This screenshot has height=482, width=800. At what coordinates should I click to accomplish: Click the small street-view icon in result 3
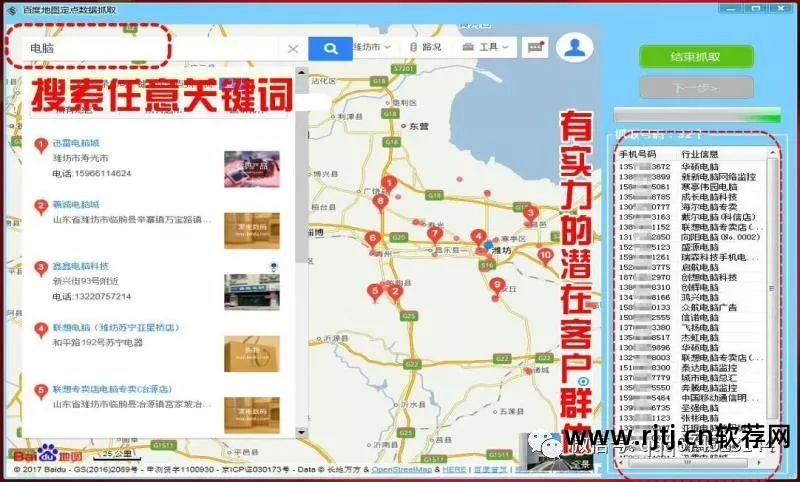pyautogui.click(x=274, y=266)
